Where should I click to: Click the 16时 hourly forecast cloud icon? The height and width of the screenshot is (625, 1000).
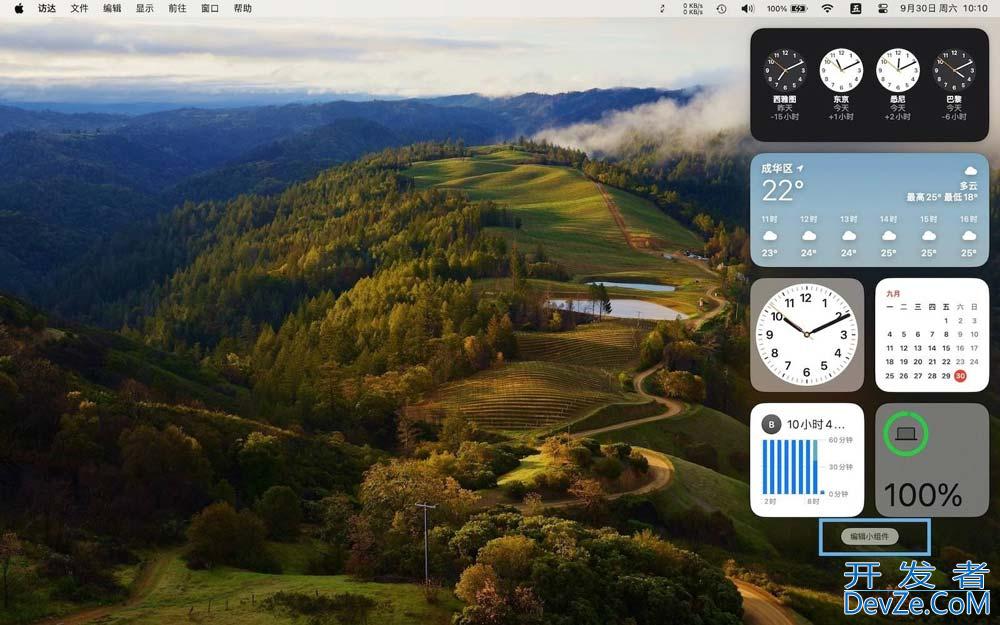[969, 236]
